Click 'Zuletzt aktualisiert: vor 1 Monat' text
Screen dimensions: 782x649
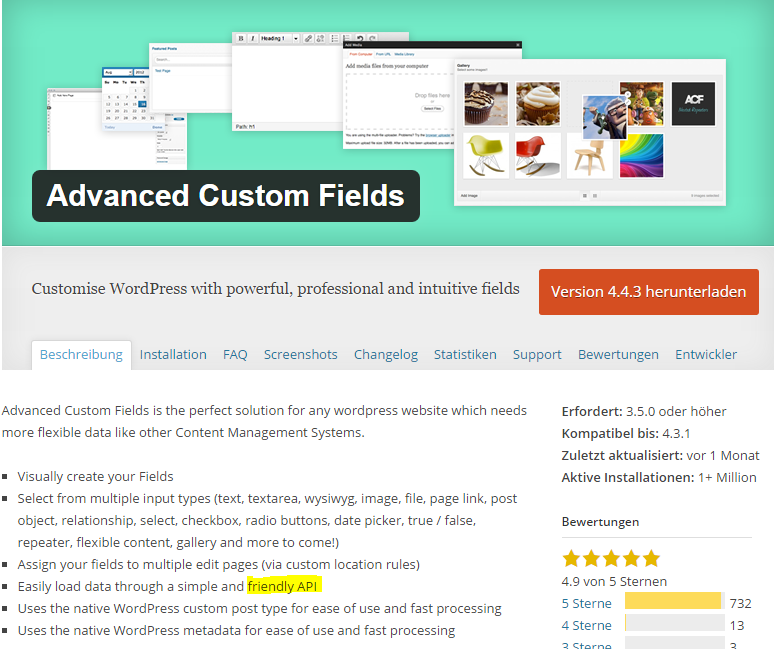tap(660, 455)
